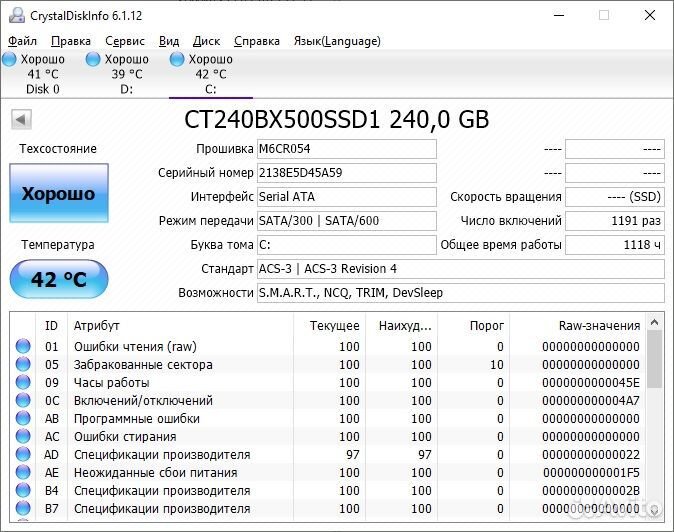Switch to C: drive tab at 42 °C
Viewport: 674px width, 532px height.
pos(211,74)
